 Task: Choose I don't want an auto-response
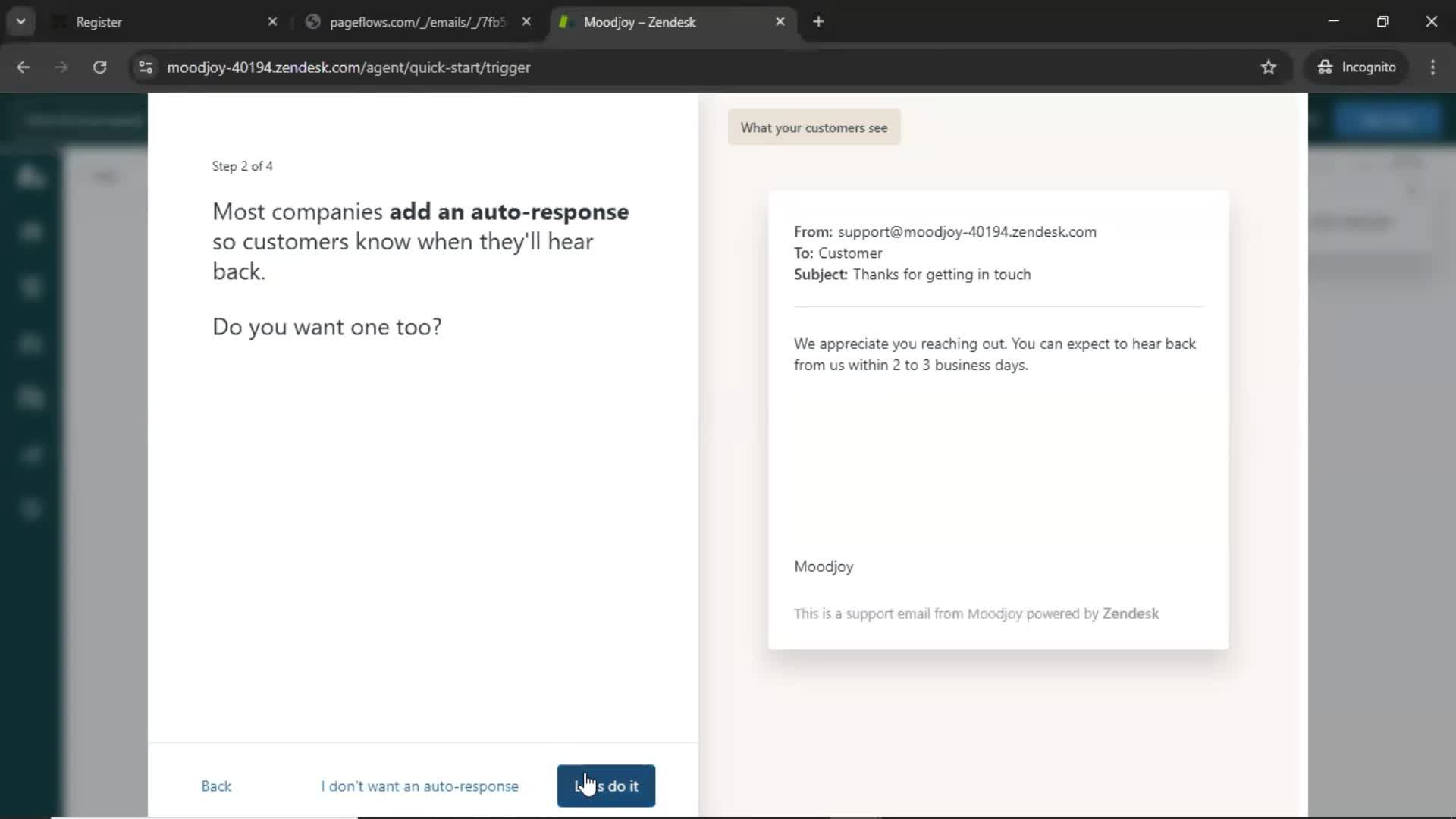pos(419,786)
